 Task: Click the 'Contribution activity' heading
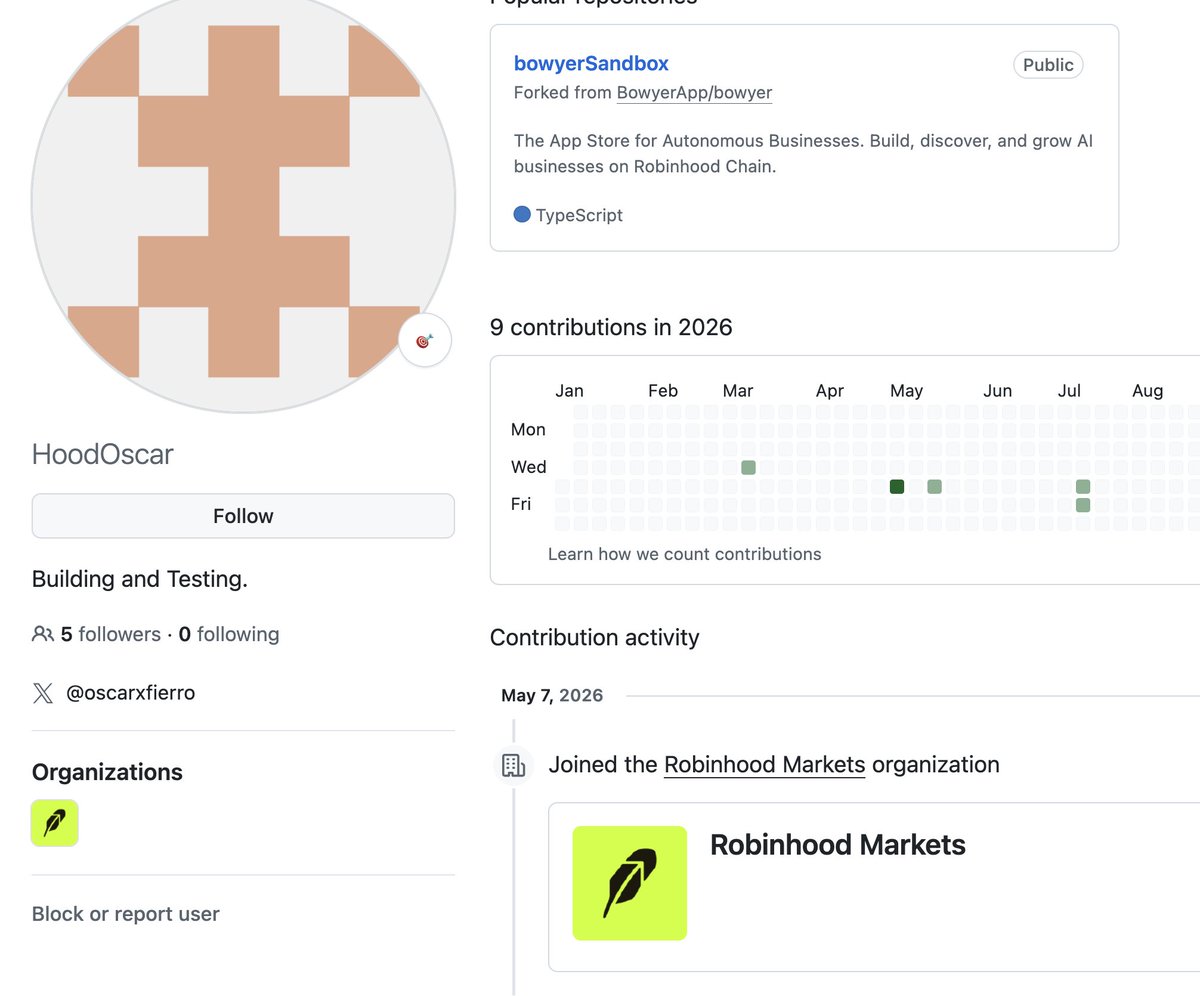click(x=595, y=637)
